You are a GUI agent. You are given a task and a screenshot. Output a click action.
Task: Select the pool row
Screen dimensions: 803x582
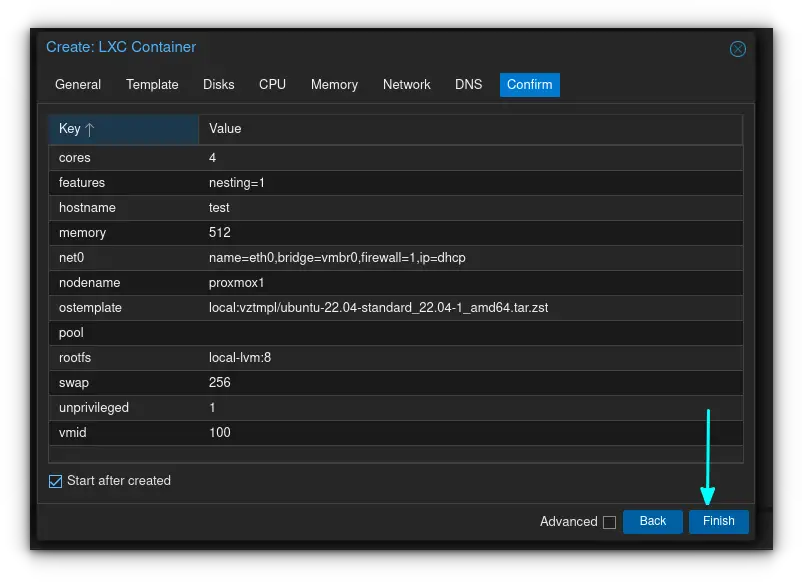pos(396,333)
